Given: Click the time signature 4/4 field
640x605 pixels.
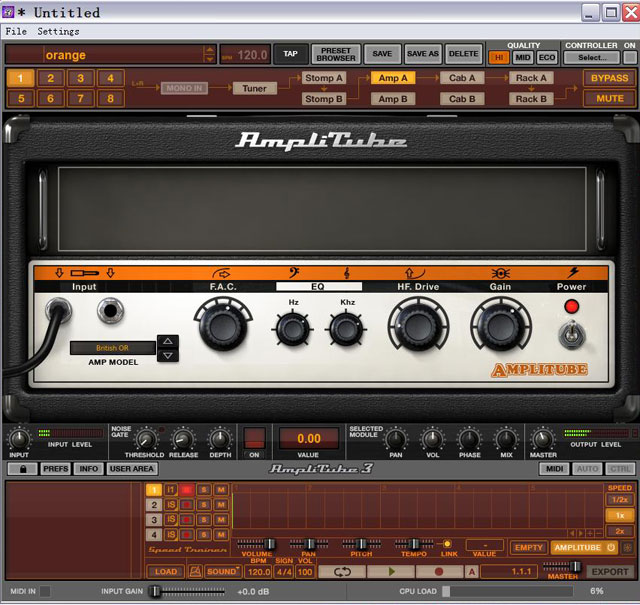Looking at the screenshot, I should pos(284,572).
